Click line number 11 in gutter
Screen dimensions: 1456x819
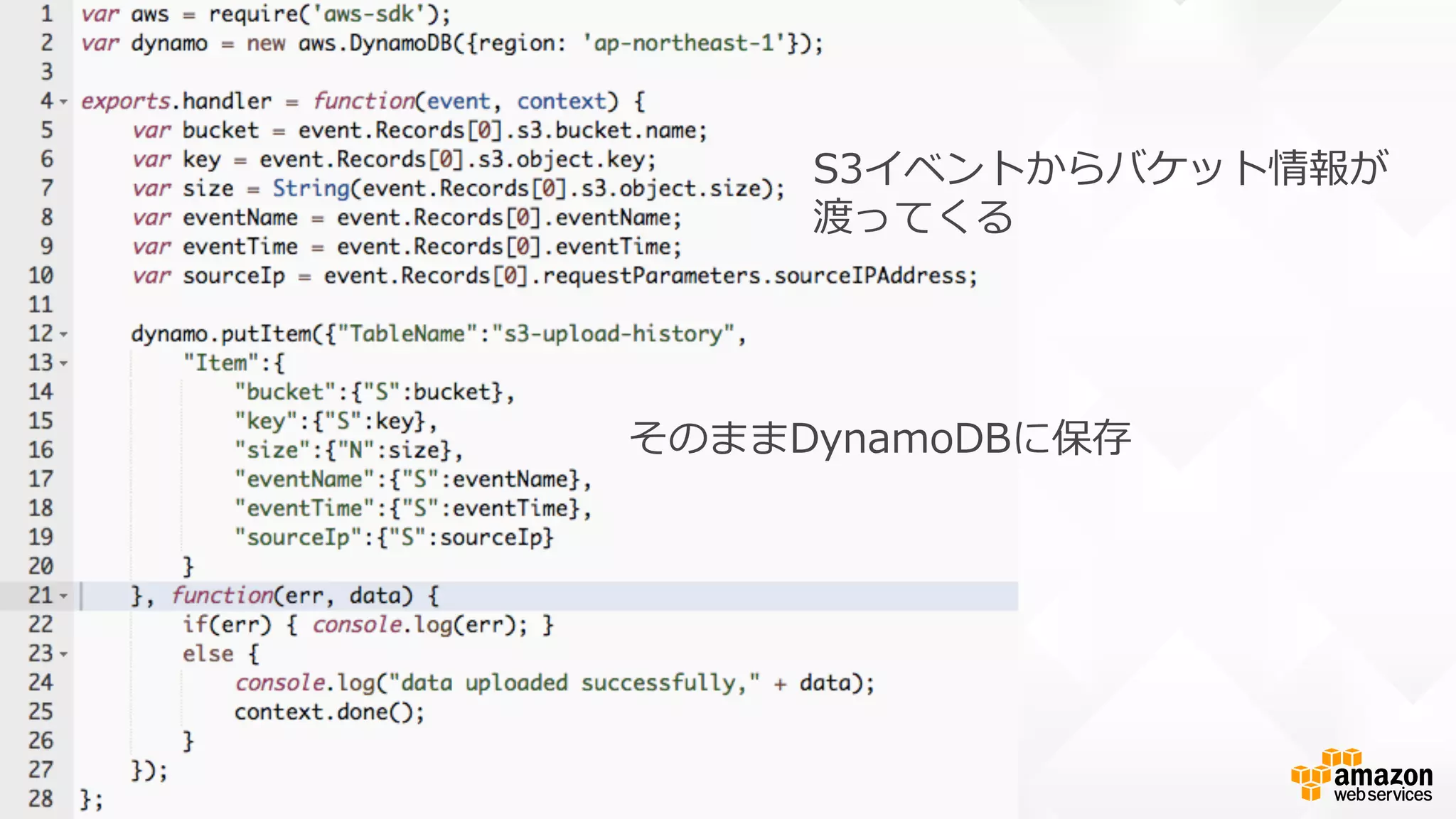point(41,305)
